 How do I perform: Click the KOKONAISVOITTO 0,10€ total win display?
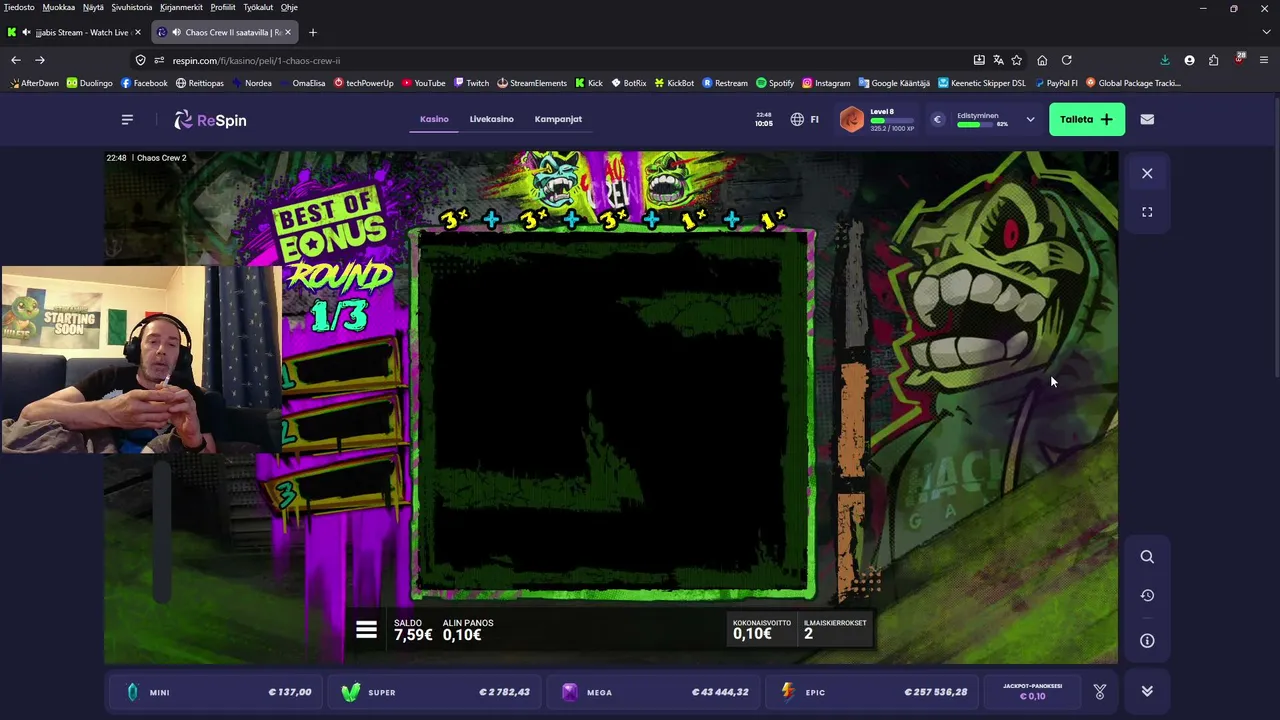[x=761, y=629]
